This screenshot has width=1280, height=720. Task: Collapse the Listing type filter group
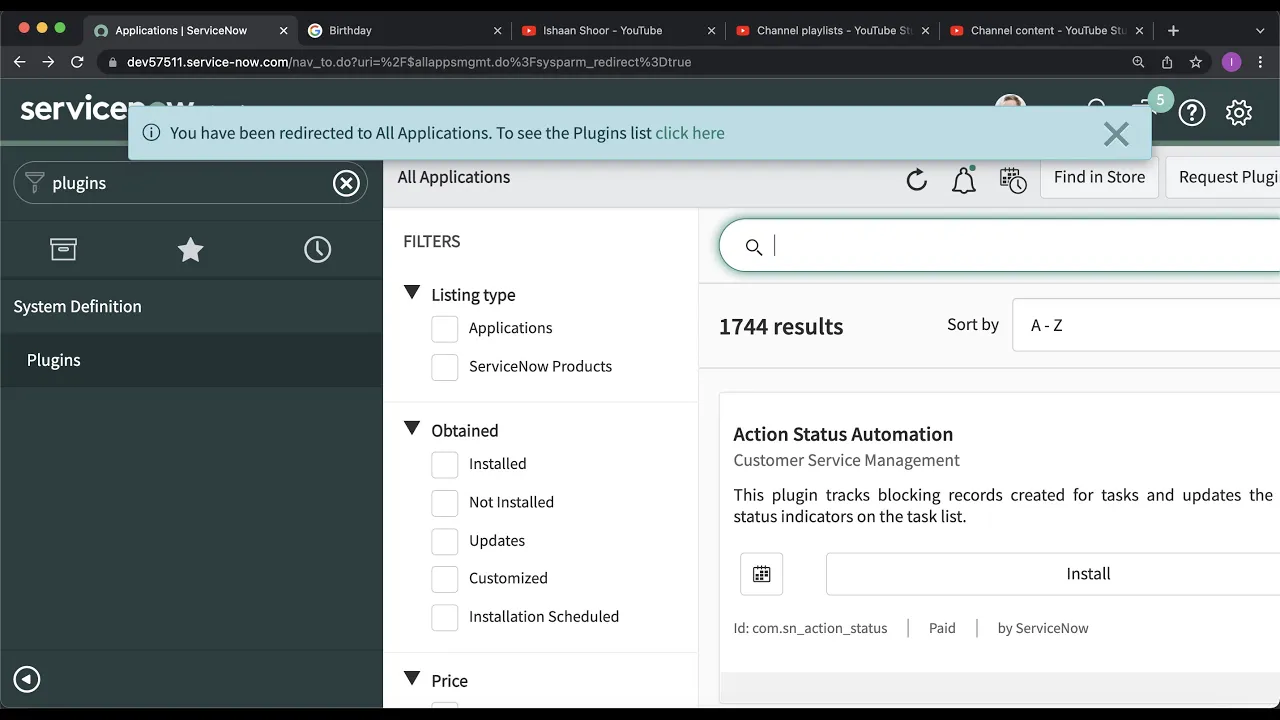click(x=411, y=293)
